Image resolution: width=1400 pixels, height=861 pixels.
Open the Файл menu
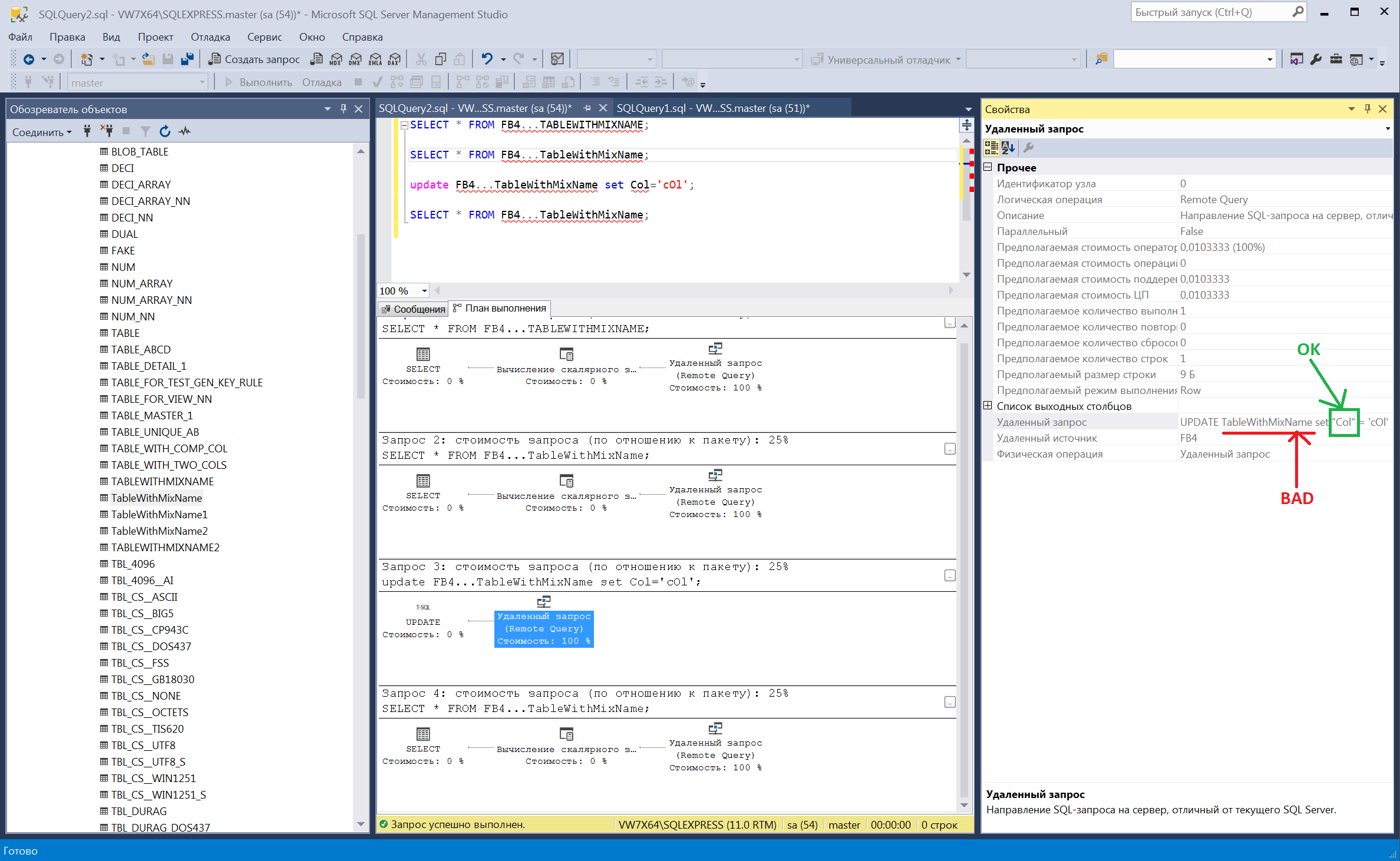tap(20, 37)
